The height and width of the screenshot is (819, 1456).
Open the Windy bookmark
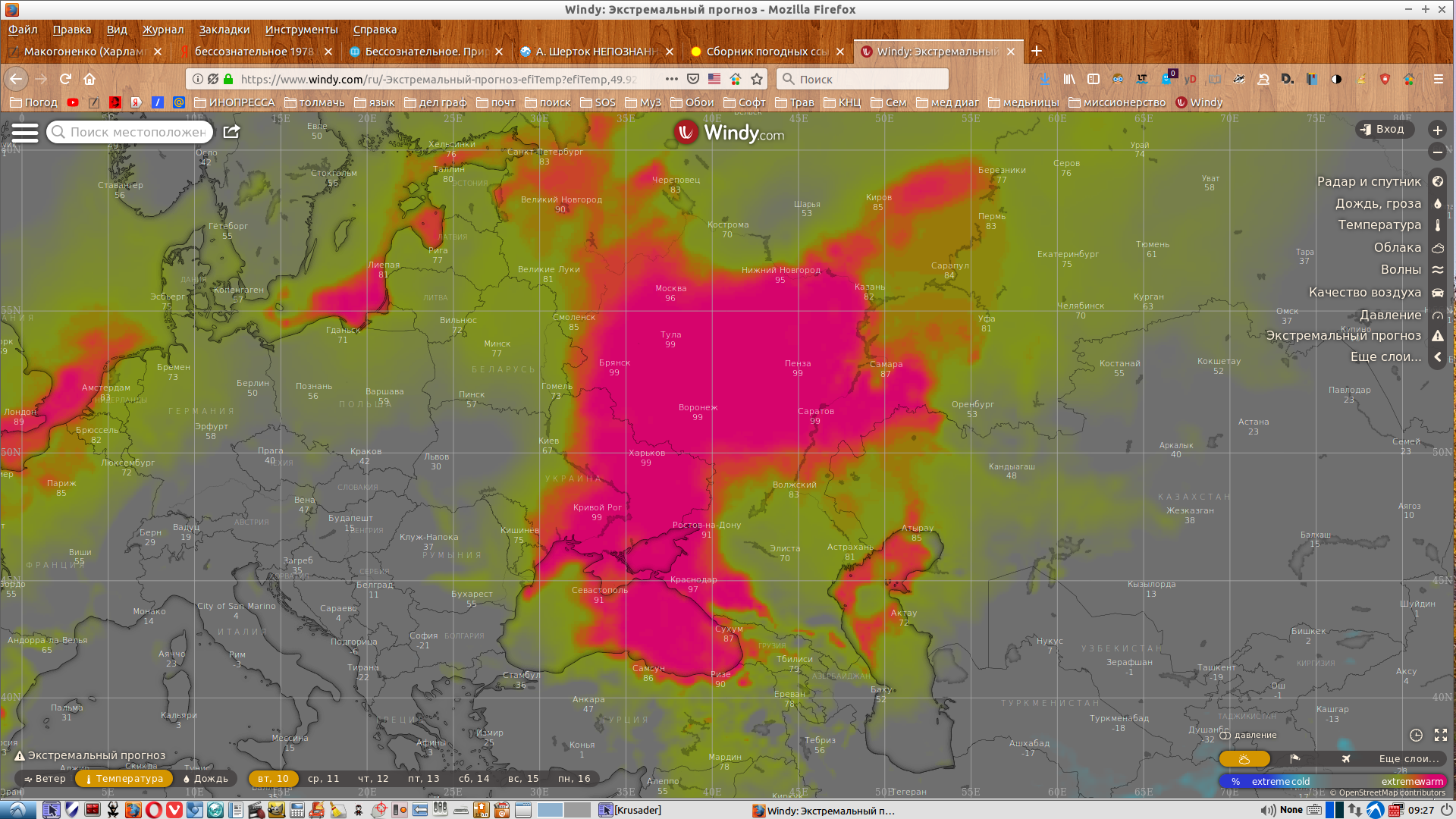pyautogui.click(x=1199, y=102)
